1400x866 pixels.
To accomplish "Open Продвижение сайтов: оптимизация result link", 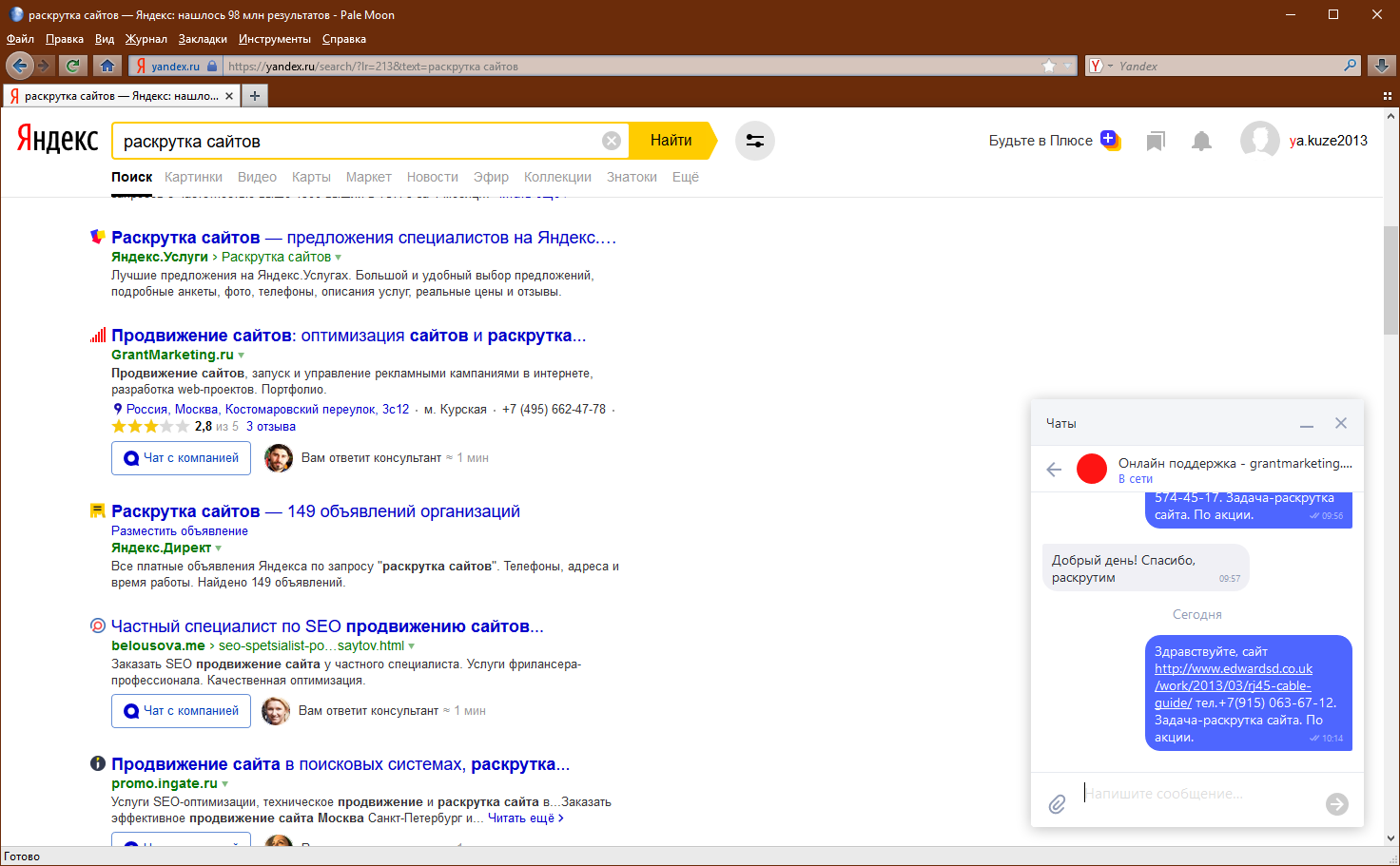I will [x=349, y=336].
